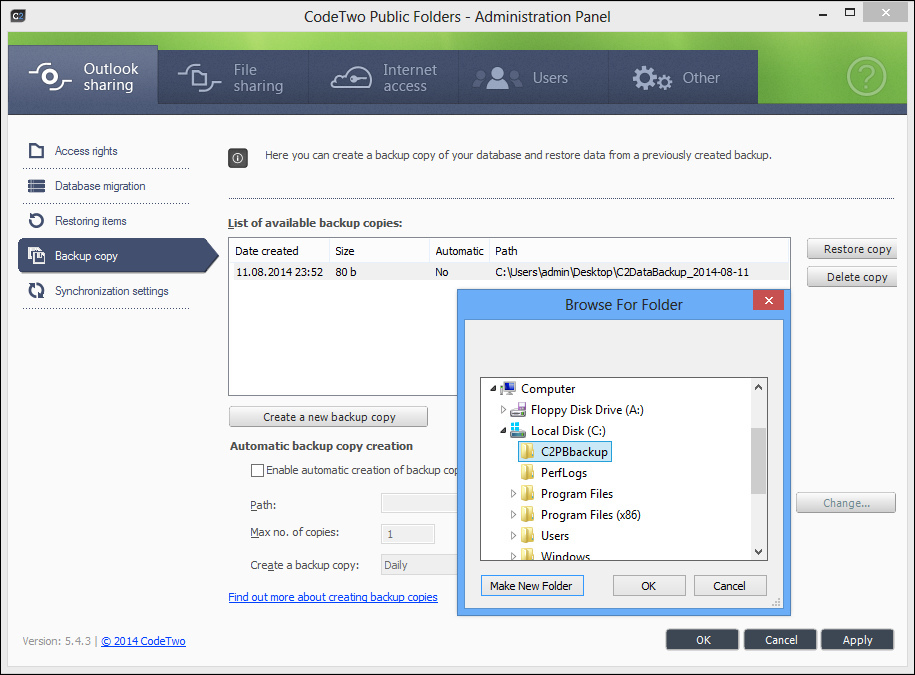
Task: Close the Browse For Folder dialog
Action: pos(769,300)
